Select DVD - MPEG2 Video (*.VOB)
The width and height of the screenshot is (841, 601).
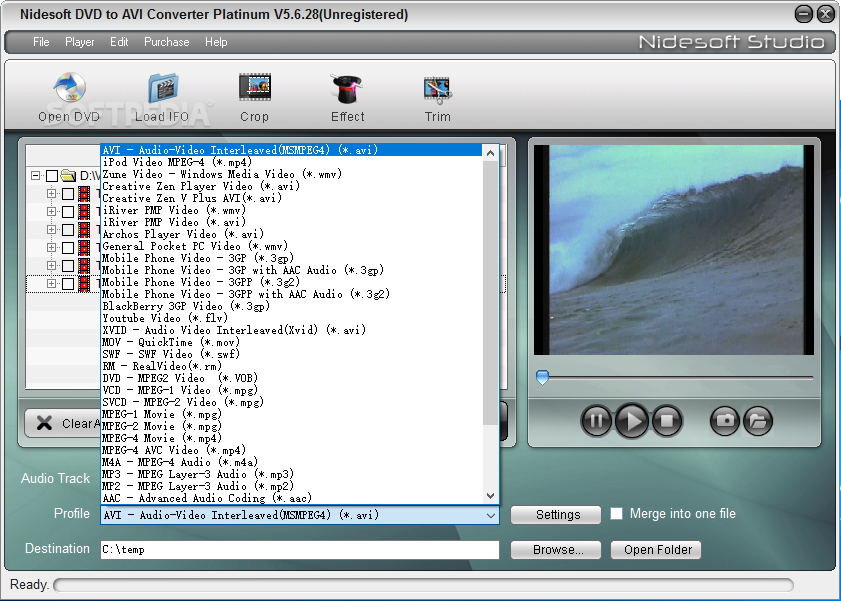coord(292,378)
